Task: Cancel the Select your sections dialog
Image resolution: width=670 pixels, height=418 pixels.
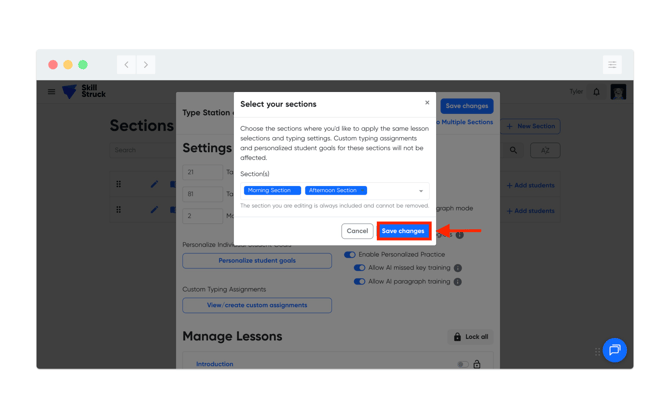Action: point(357,231)
